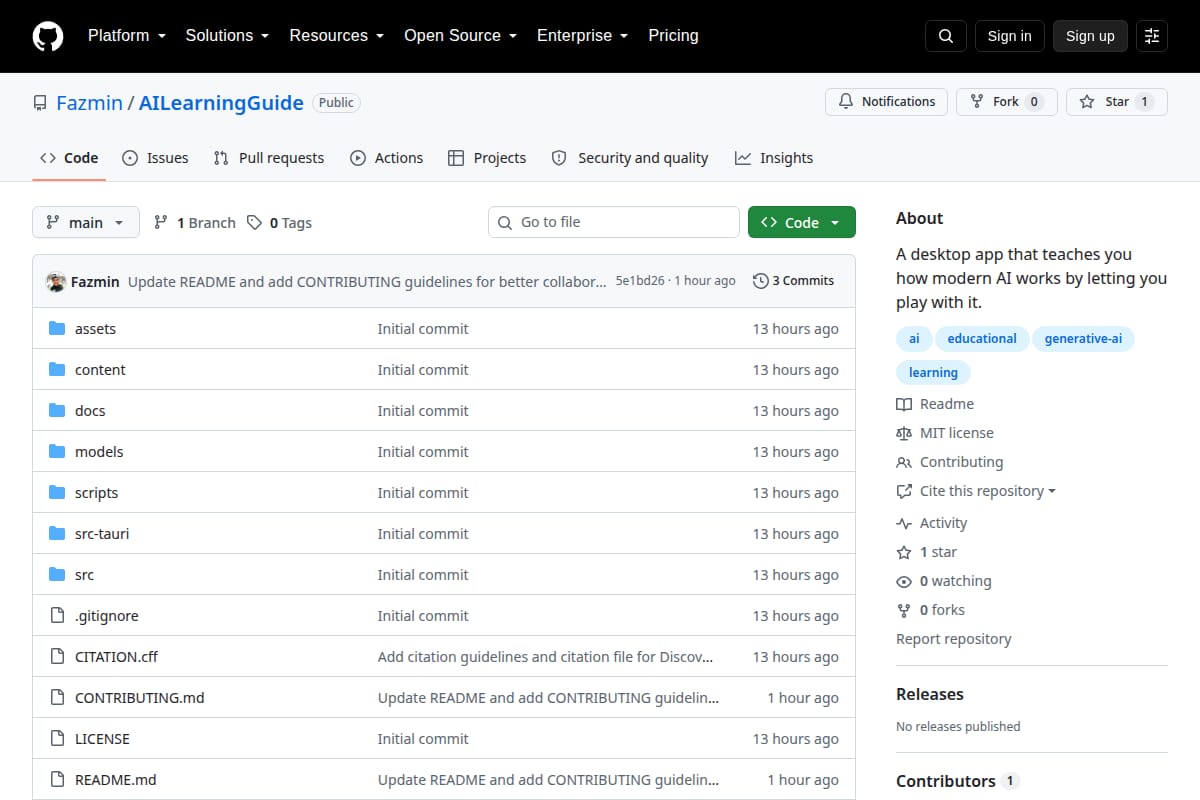Click the assets folder icon
1200x800 pixels.
tap(57, 329)
